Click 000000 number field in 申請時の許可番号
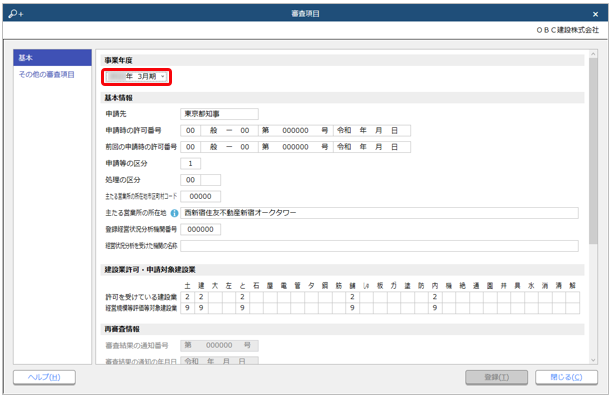The image size is (611, 397). 295,131
